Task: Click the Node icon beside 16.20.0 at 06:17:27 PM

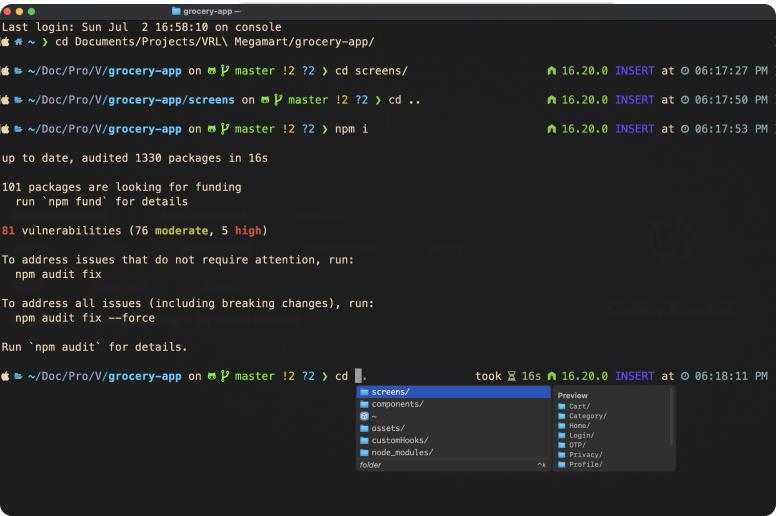Action: [x=551, y=71]
